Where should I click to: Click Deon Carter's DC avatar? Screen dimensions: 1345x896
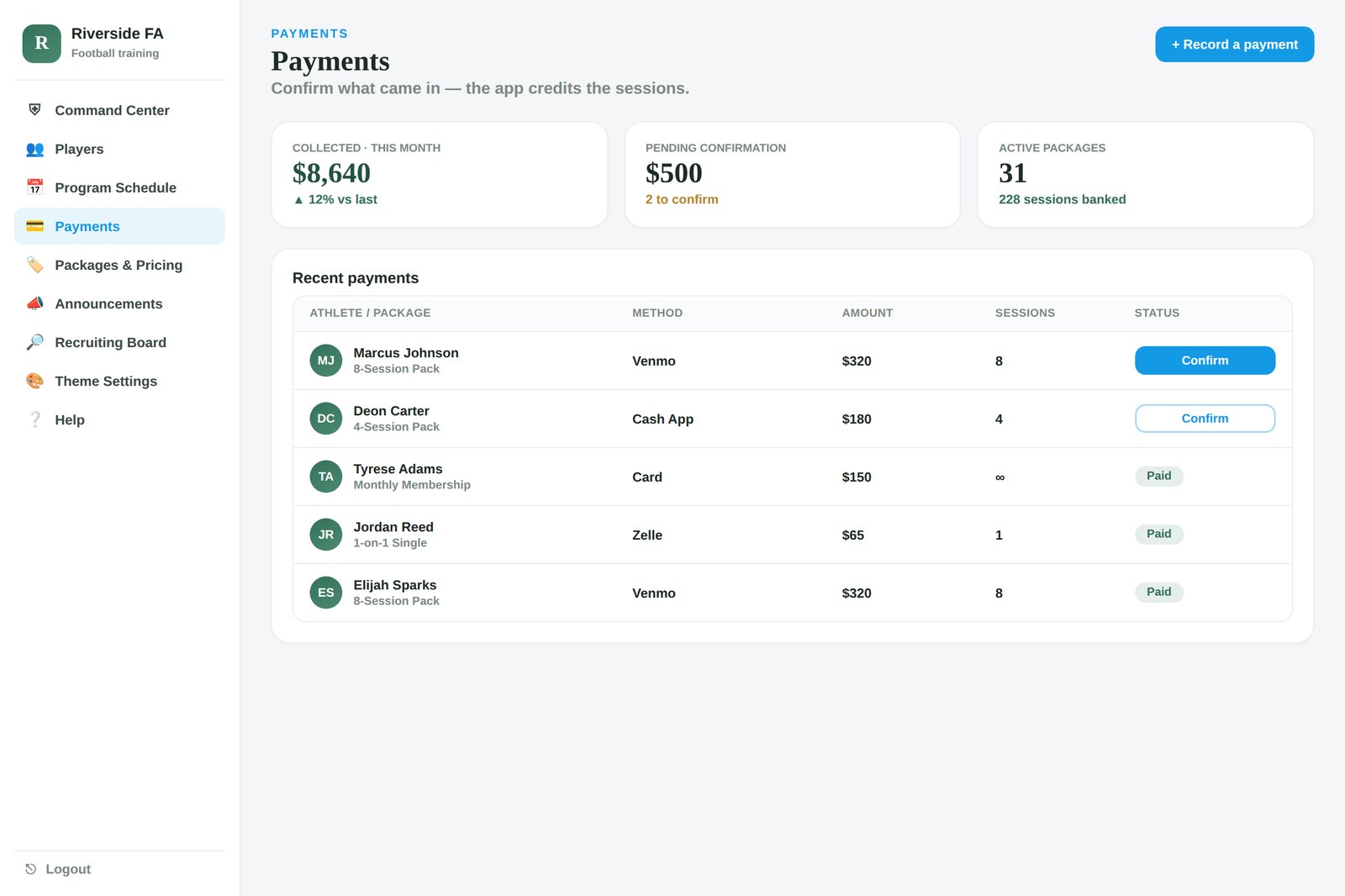pos(326,419)
